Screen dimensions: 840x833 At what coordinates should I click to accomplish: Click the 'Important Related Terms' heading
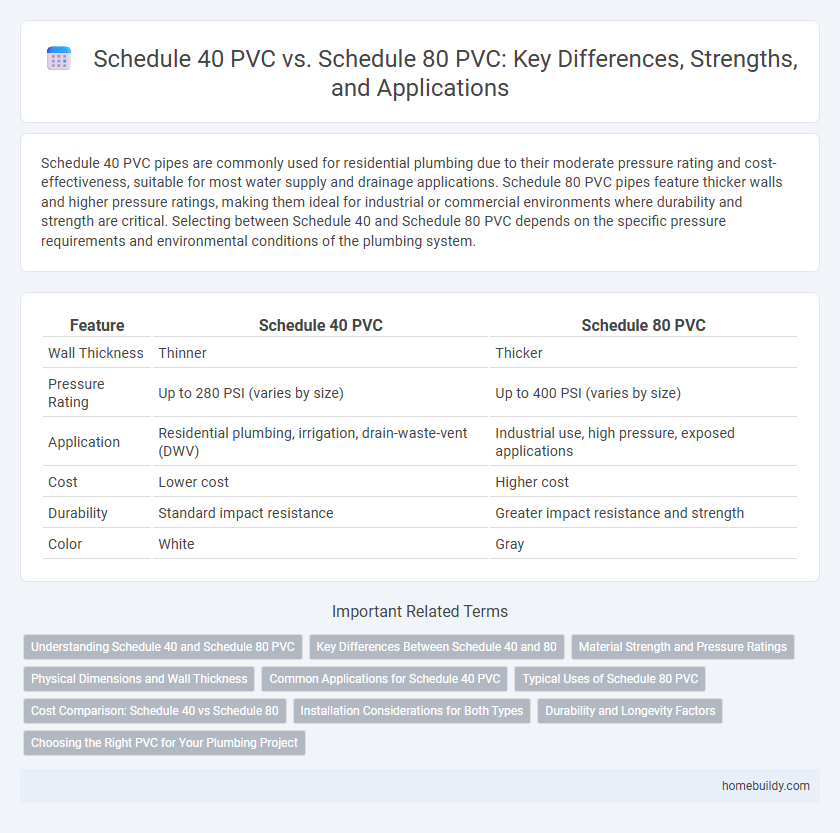point(420,611)
